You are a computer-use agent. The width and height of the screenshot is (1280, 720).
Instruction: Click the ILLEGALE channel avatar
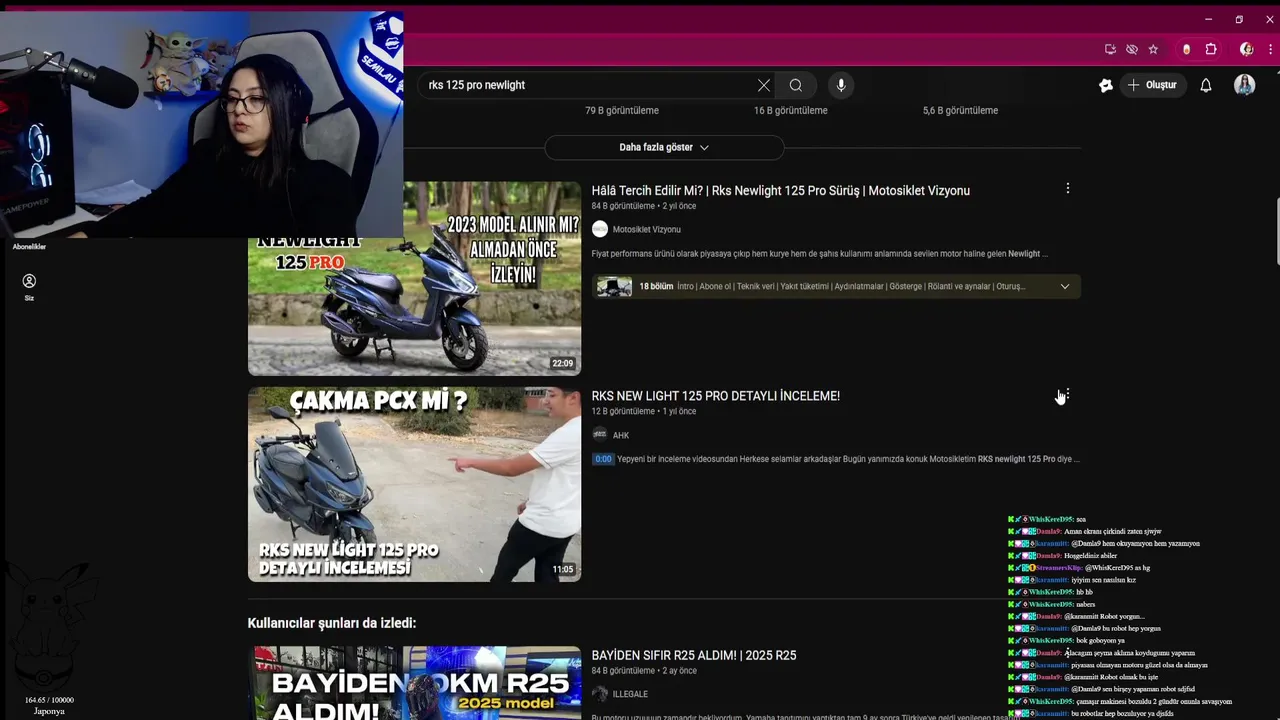click(x=600, y=694)
